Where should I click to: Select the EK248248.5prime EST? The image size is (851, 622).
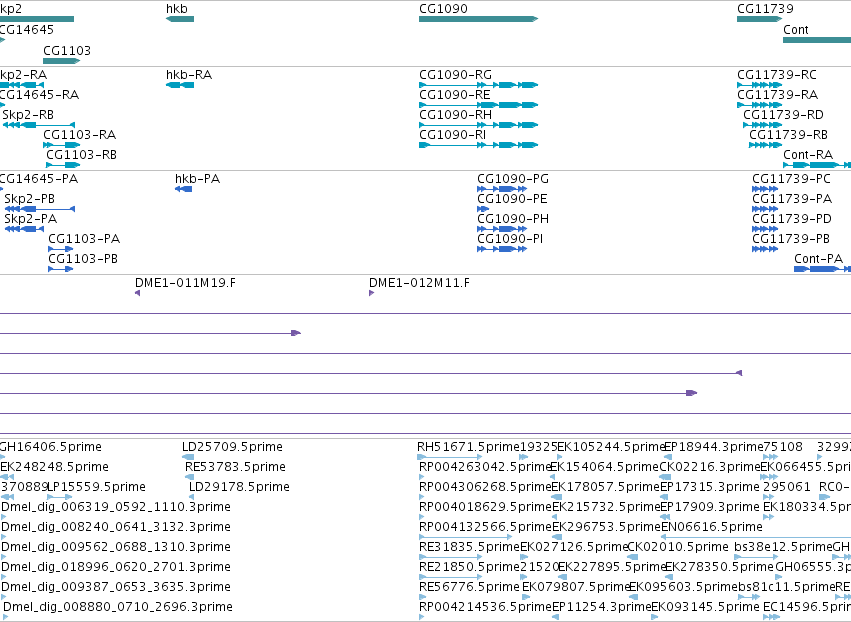(8, 477)
